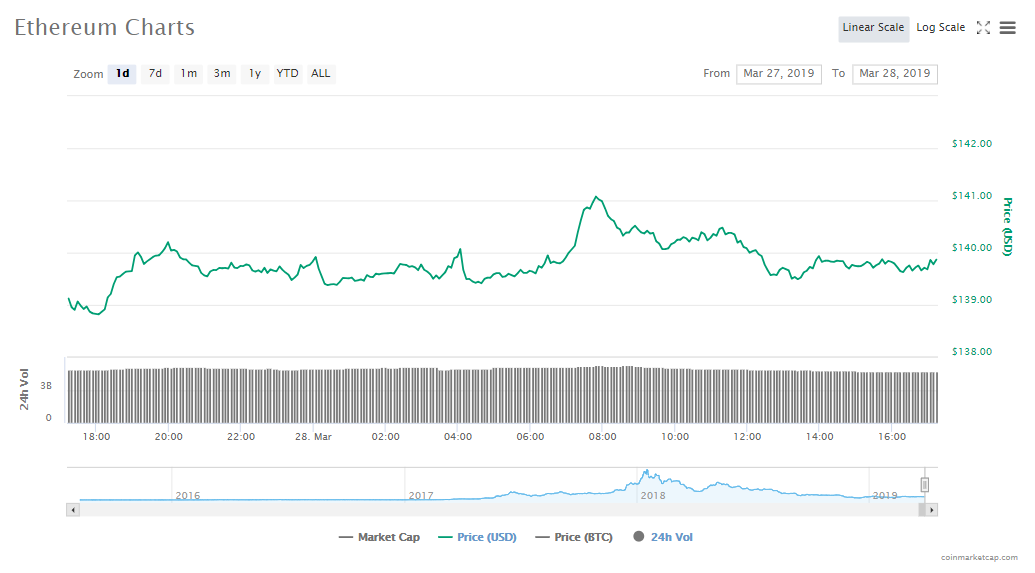1035x573 pixels.
Task: Click the fullscreen expand icon
Action: [x=983, y=28]
